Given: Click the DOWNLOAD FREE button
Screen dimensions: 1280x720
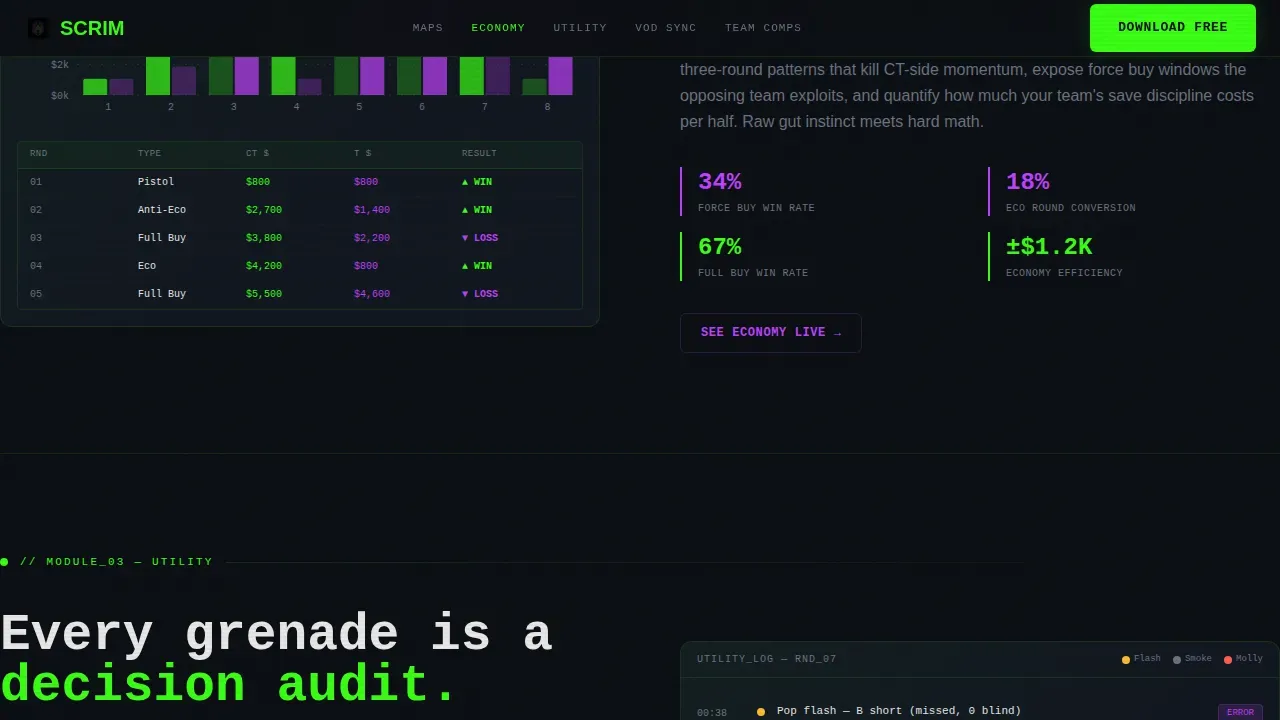Looking at the screenshot, I should (1173, 28).
